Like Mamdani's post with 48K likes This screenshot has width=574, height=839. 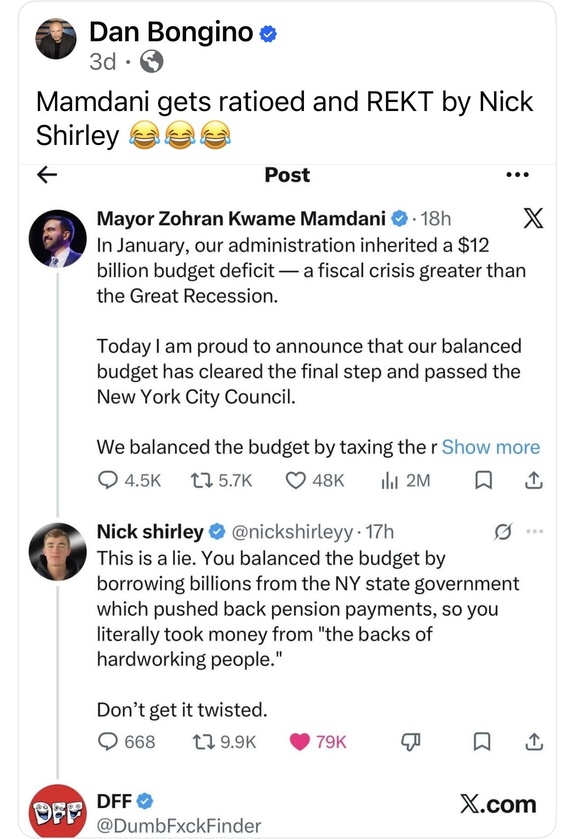point(315,480)
